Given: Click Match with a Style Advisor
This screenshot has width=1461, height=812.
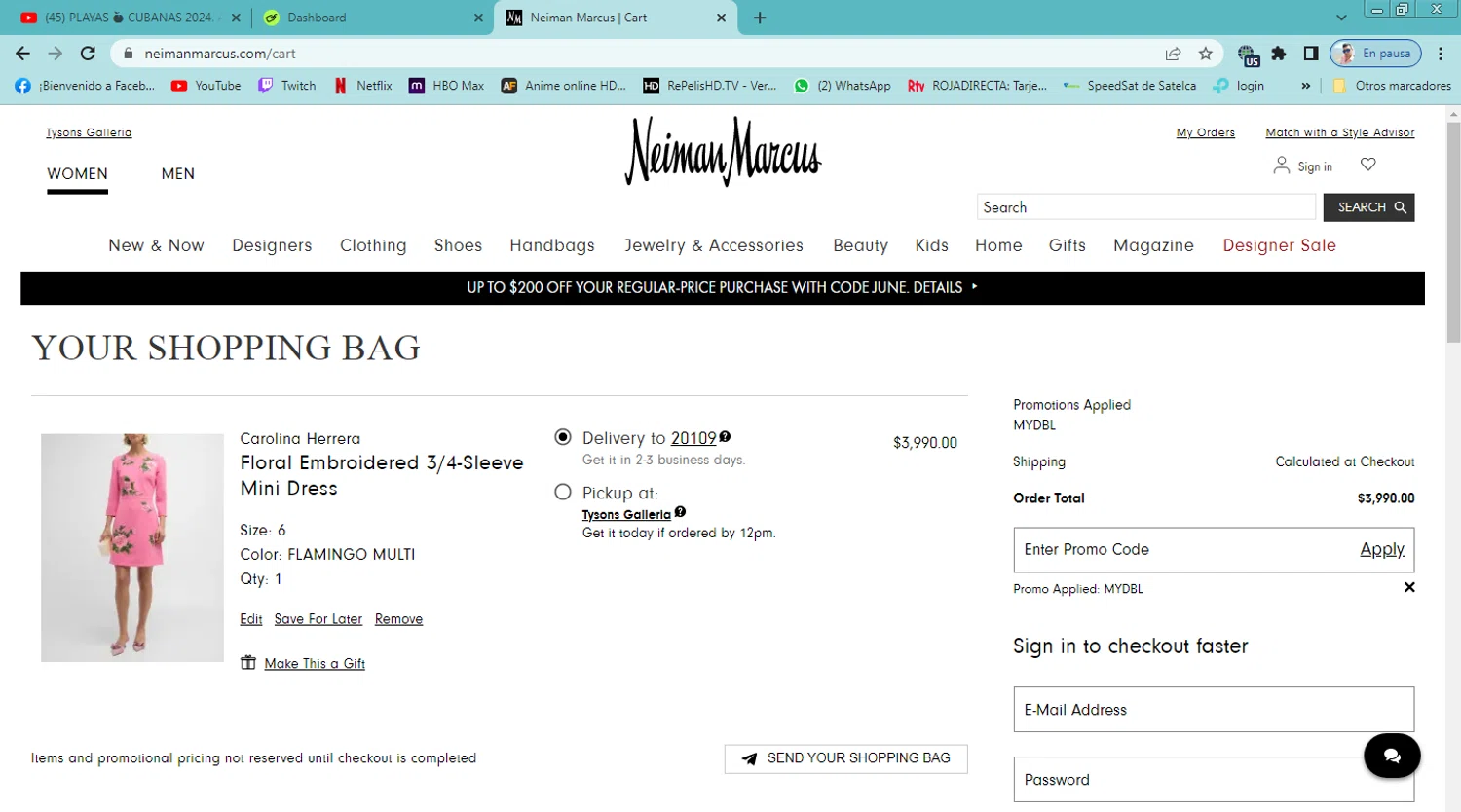Looking at the screenshot, I should [1339, 132].
